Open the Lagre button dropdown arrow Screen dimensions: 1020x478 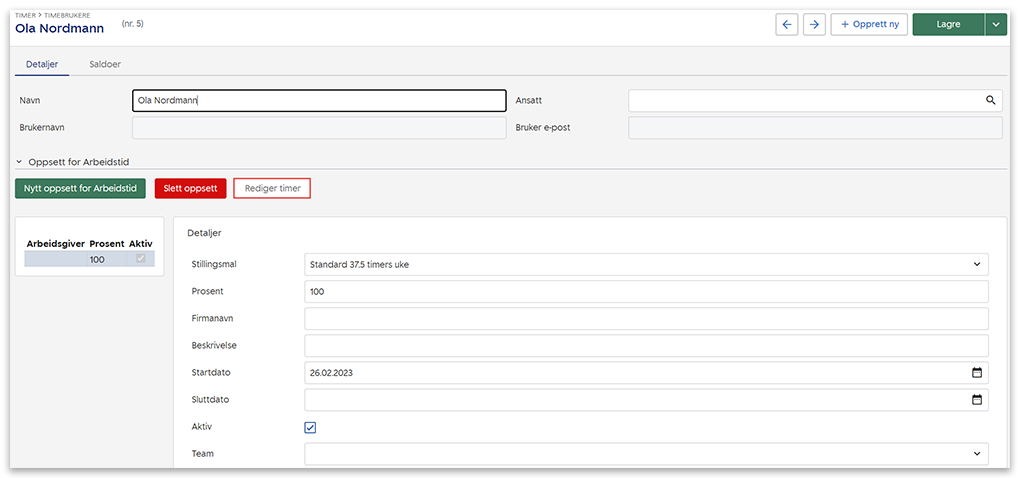[995, 25]
